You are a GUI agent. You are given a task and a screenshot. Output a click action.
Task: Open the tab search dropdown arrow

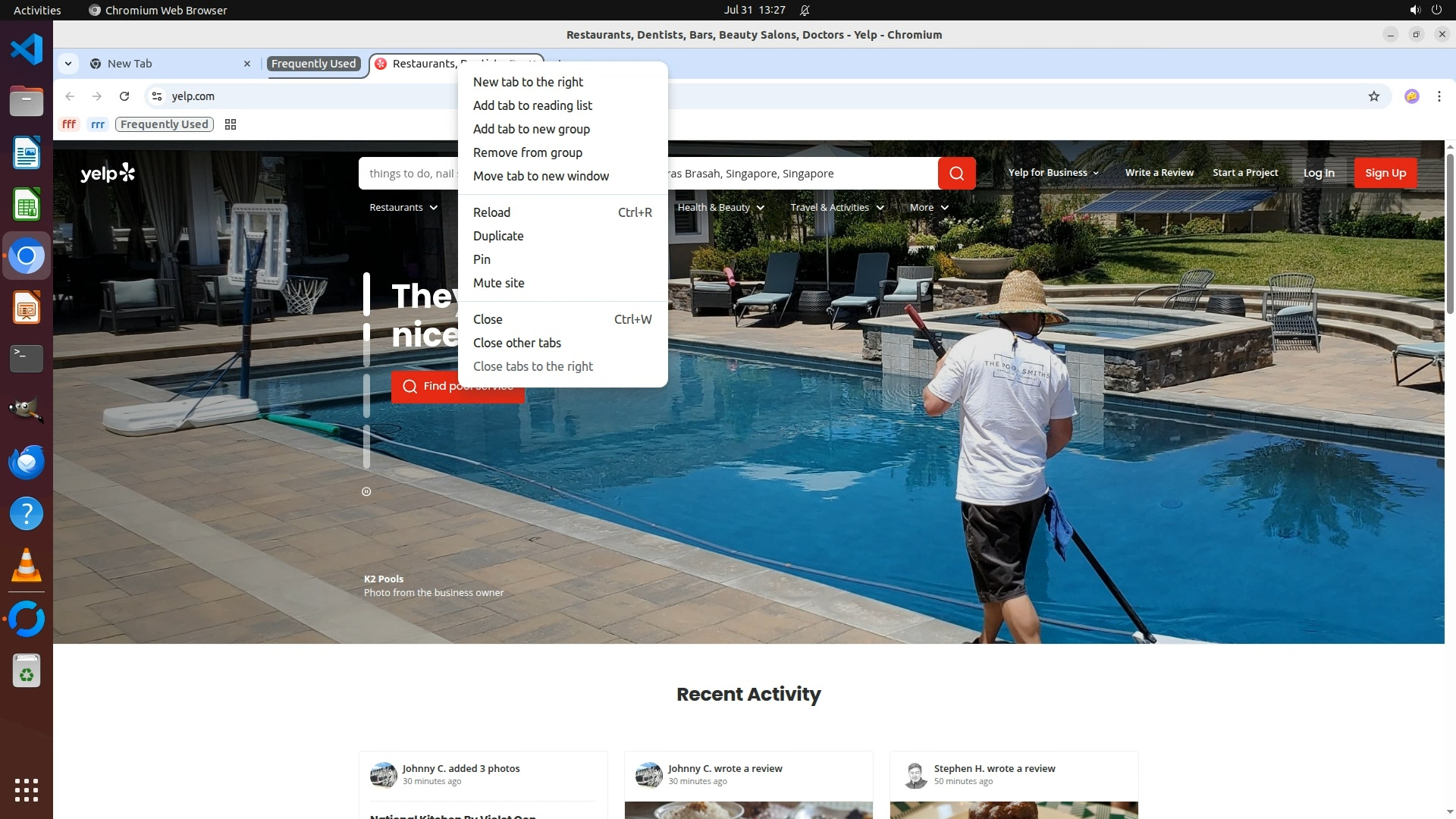pos(68,64)
